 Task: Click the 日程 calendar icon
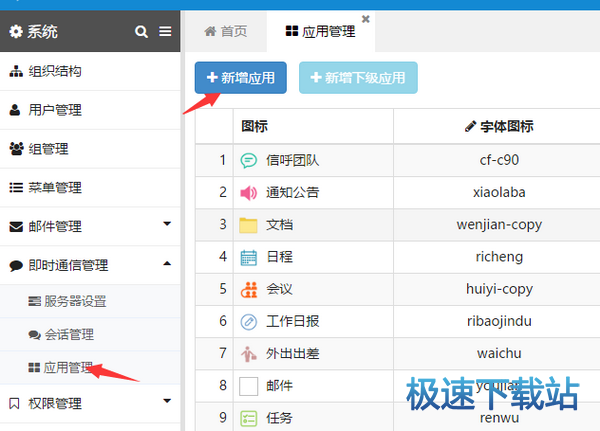[x=248, y=257]
